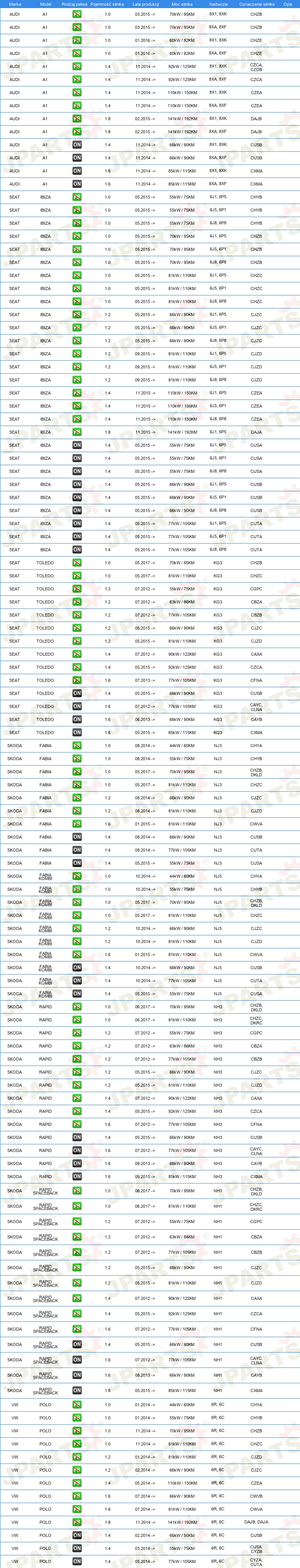
Task: Click ON icon in Seat Toledo CXMA row
Action: pyautogui.click(x=77, y=732)
